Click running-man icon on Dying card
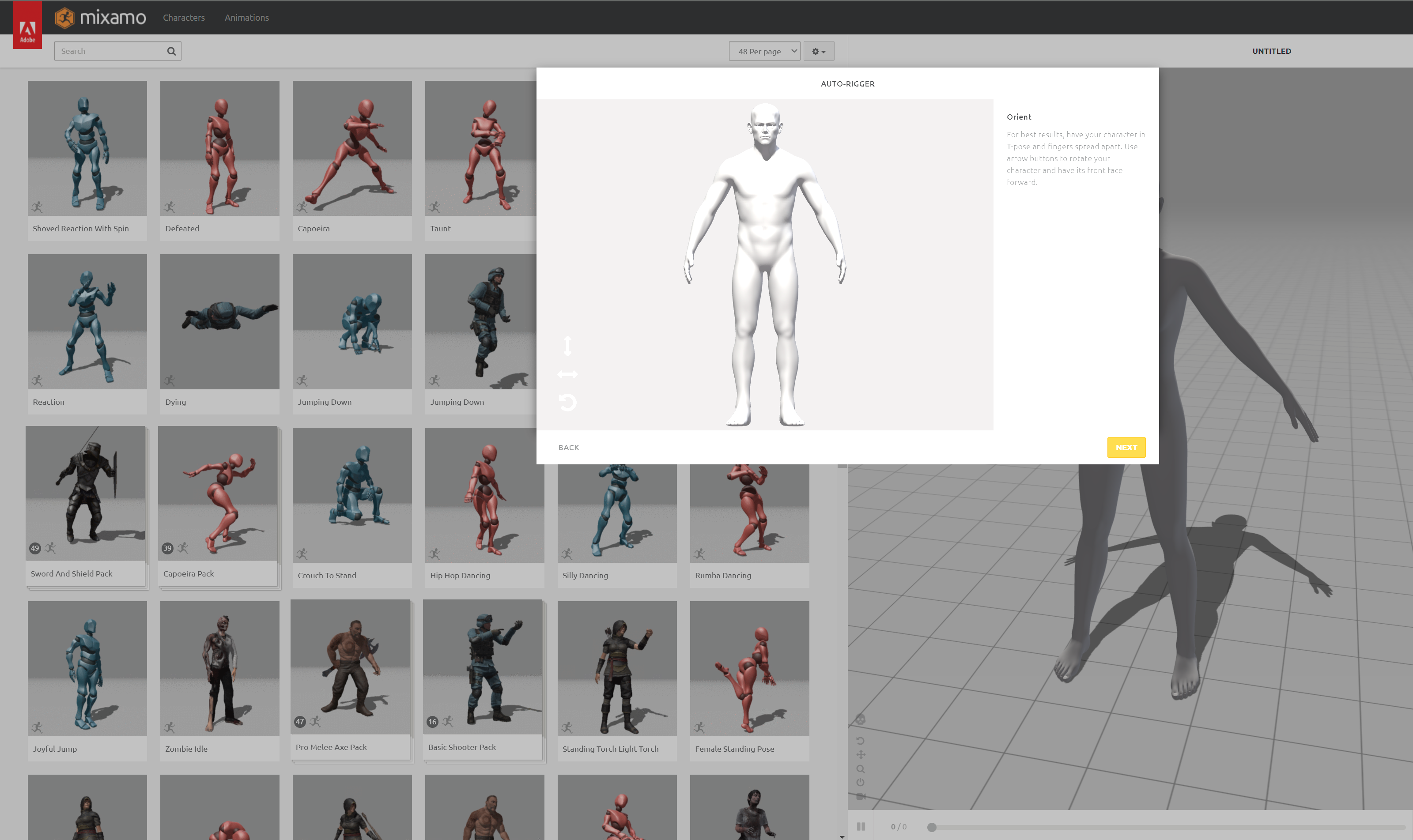Image resolution: width=1413 pixels, height=840 pixels. 170,380
